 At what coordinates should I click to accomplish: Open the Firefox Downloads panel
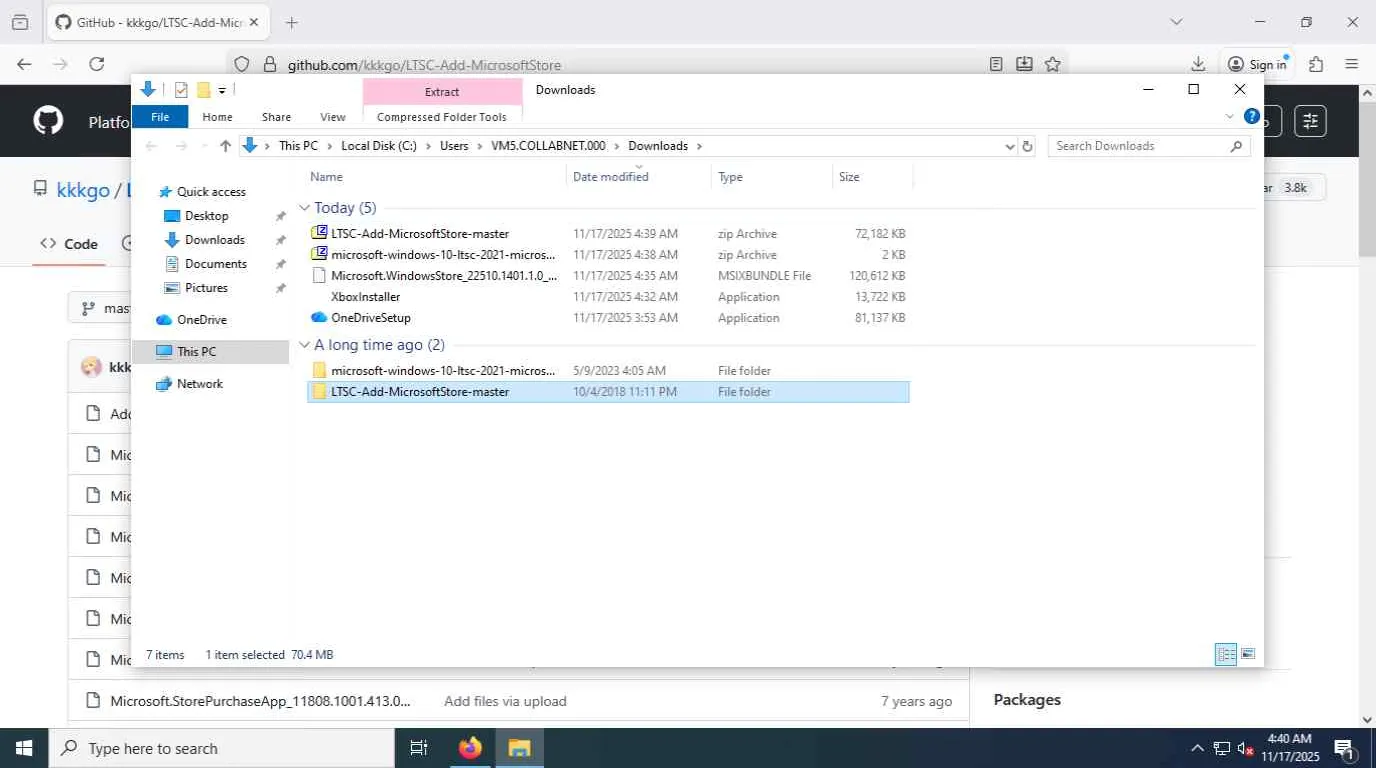tap(1198, 64)
